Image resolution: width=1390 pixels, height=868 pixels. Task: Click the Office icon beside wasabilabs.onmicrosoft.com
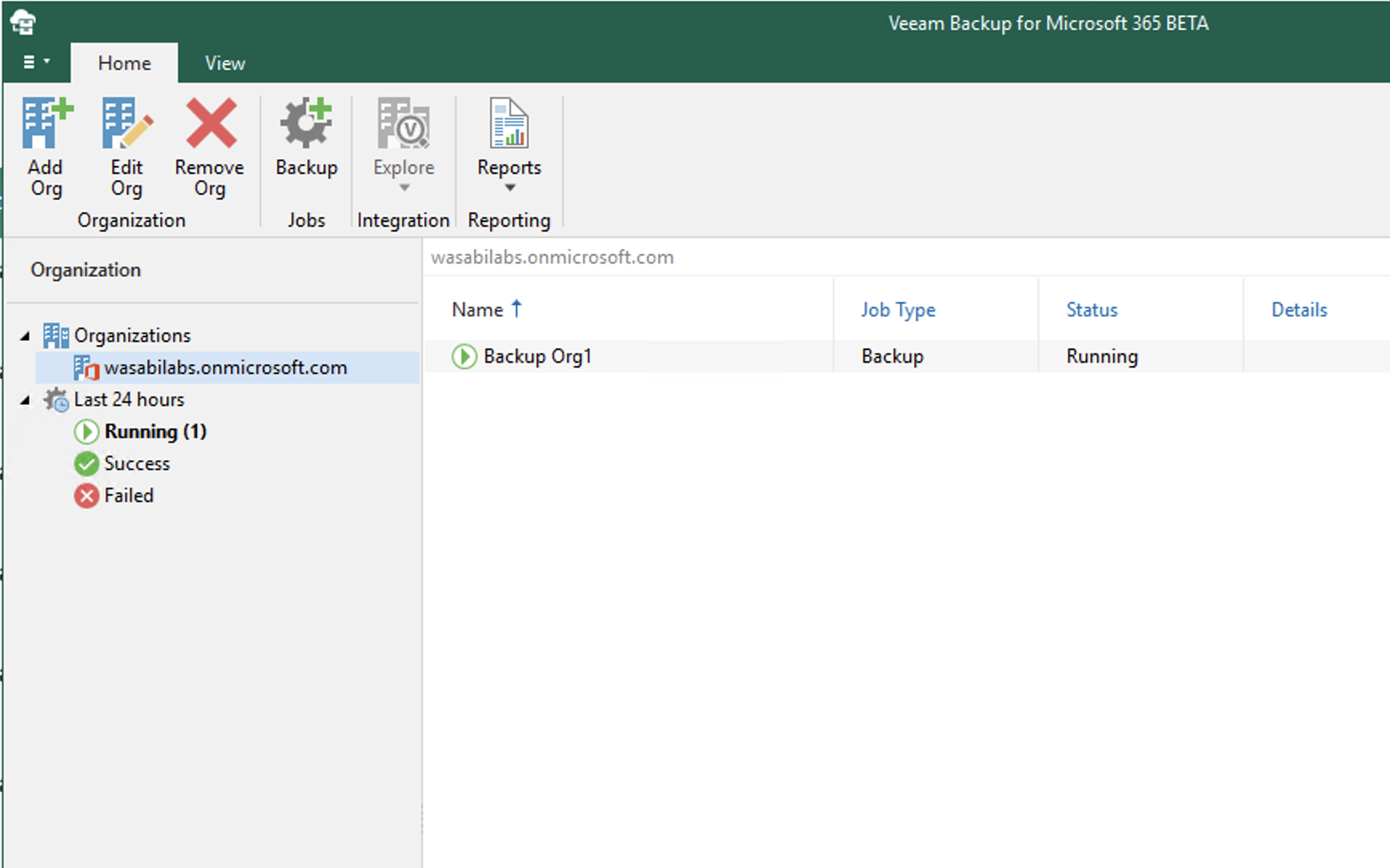[x=86, y=368]
